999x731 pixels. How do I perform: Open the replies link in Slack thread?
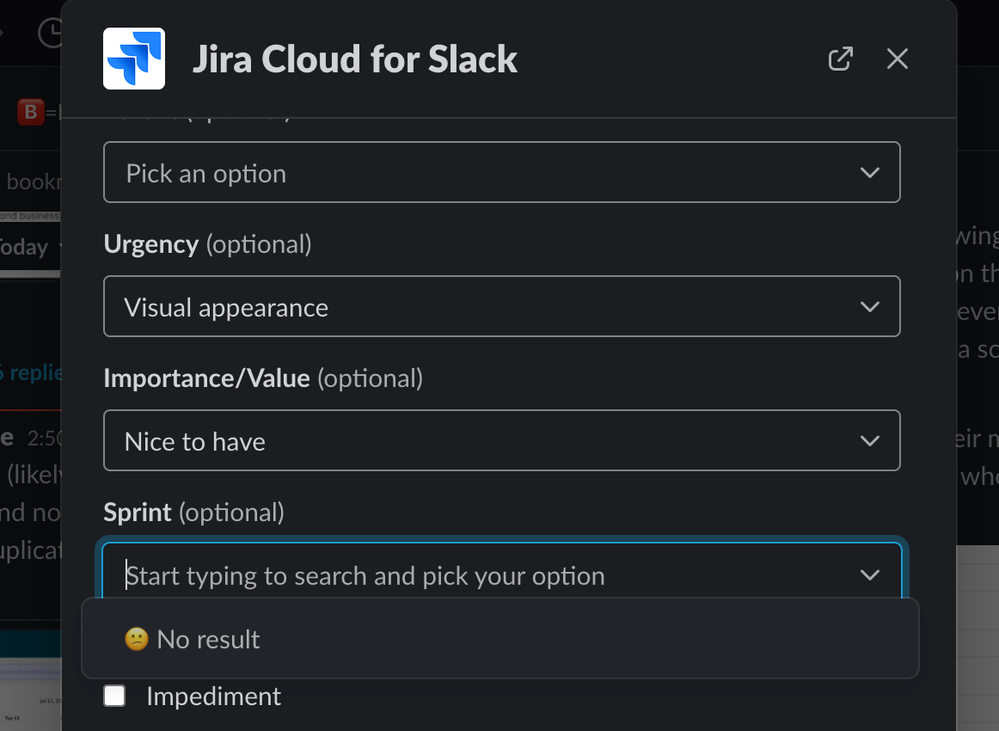pyautogui.click(x=31, y=372)
